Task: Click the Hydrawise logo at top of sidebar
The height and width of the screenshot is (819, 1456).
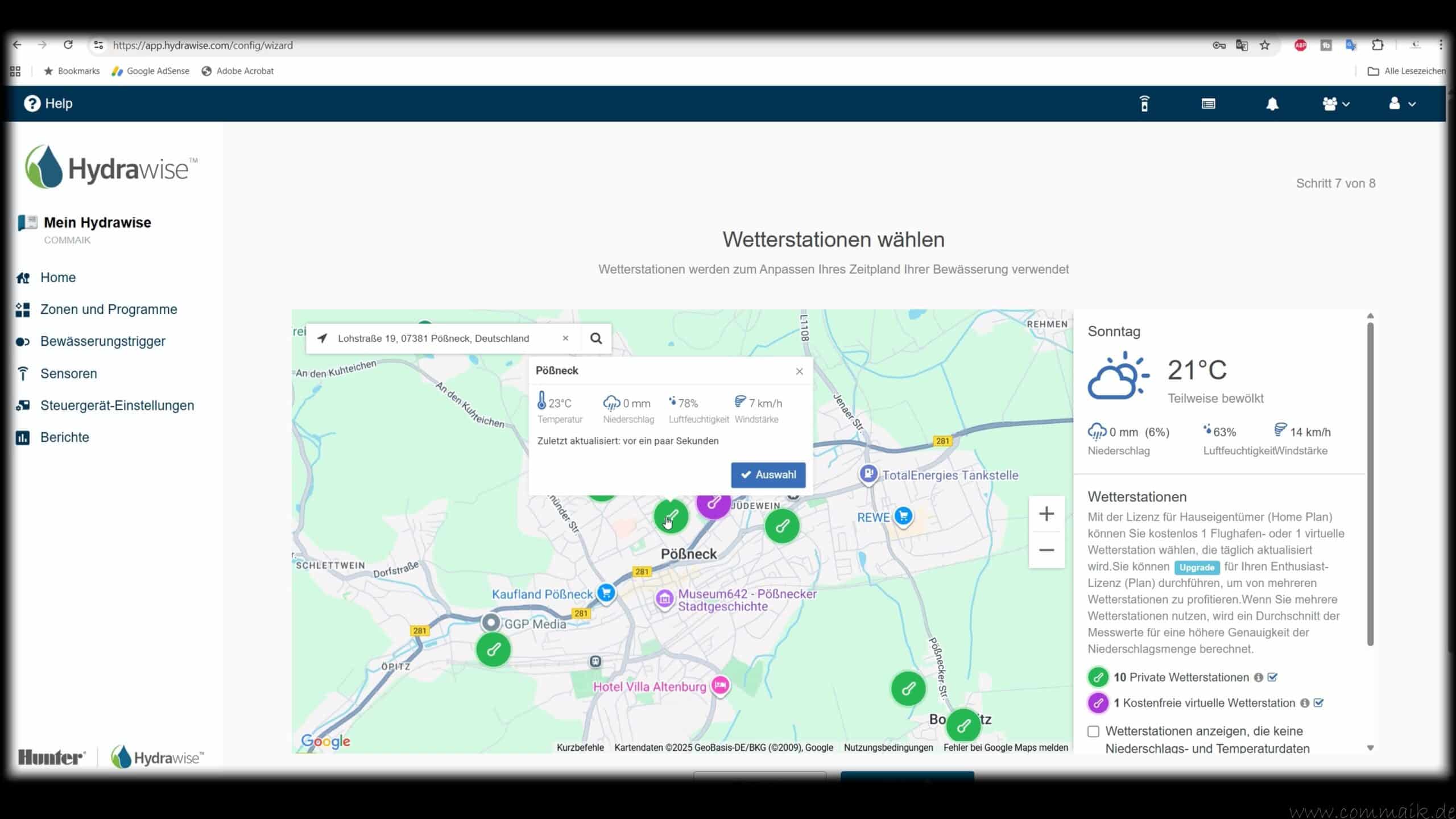Action: coord(111,167)
